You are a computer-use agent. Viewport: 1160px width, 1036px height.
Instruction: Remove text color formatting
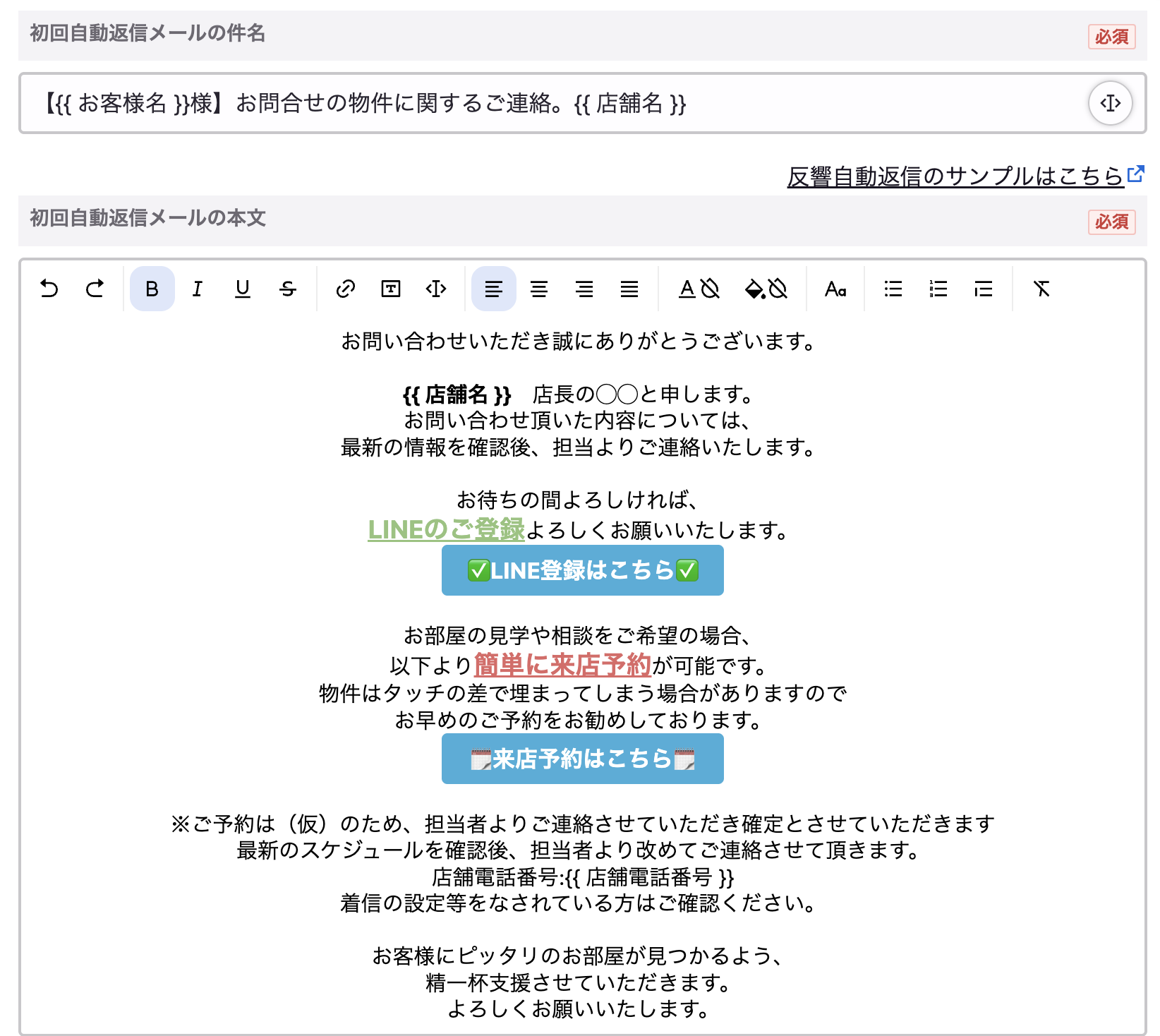(711, 289)
